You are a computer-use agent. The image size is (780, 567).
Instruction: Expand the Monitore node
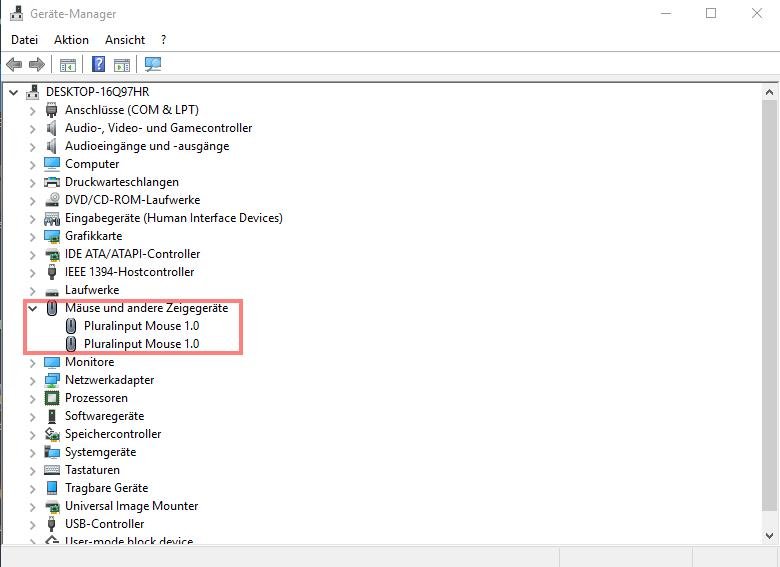click(32, 363)
